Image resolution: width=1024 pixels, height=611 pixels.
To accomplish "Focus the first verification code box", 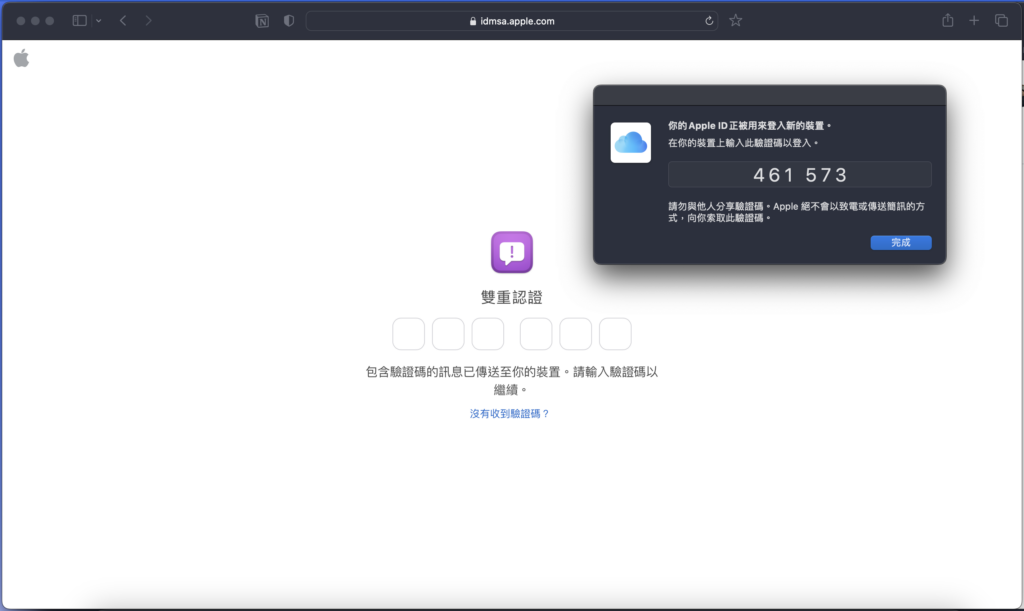I will tap(409, 334).
